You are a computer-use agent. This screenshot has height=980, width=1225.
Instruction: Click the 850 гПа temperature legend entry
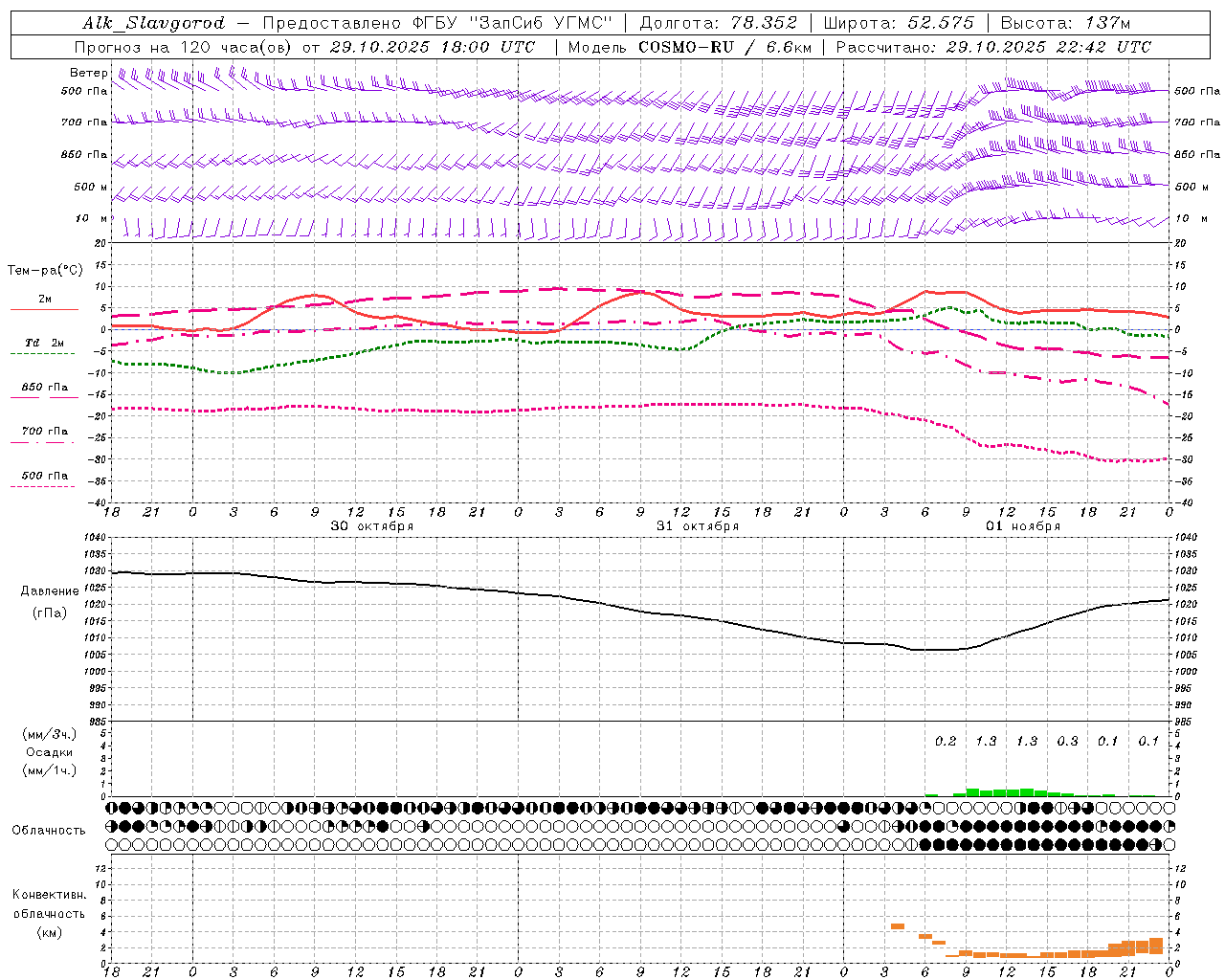45,388
